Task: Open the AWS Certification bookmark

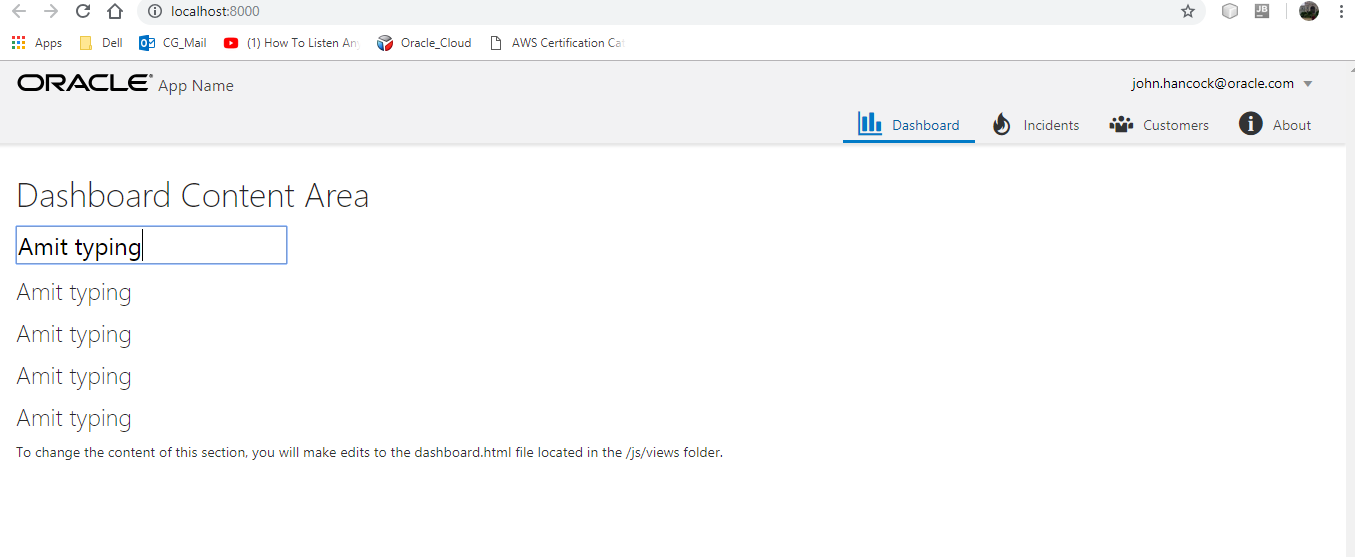Action: pyautogui.click(x=557, y=43)
